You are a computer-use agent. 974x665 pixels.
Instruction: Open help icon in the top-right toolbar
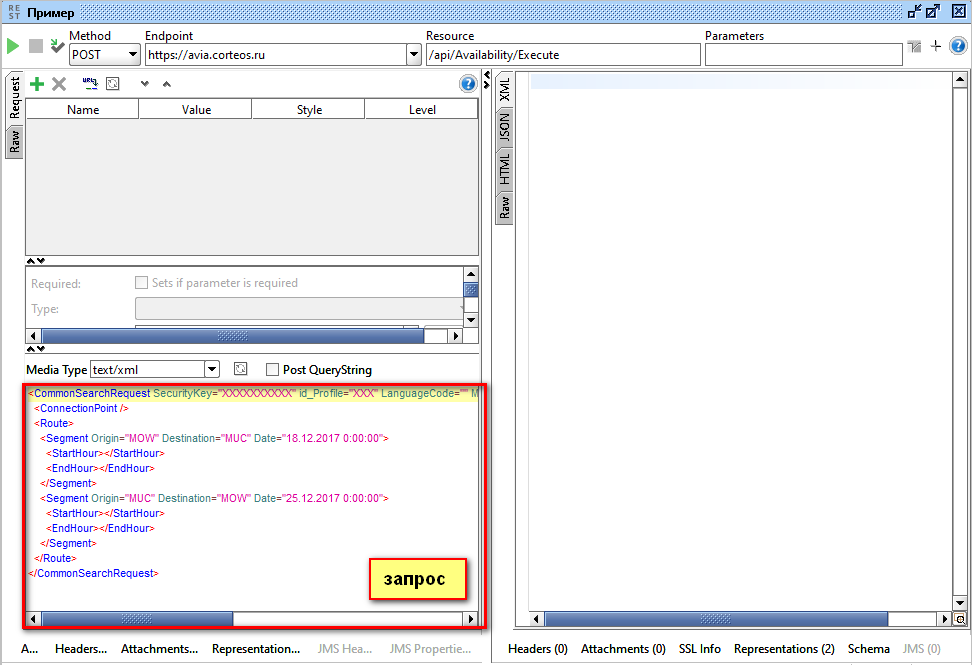pos(958,46)
